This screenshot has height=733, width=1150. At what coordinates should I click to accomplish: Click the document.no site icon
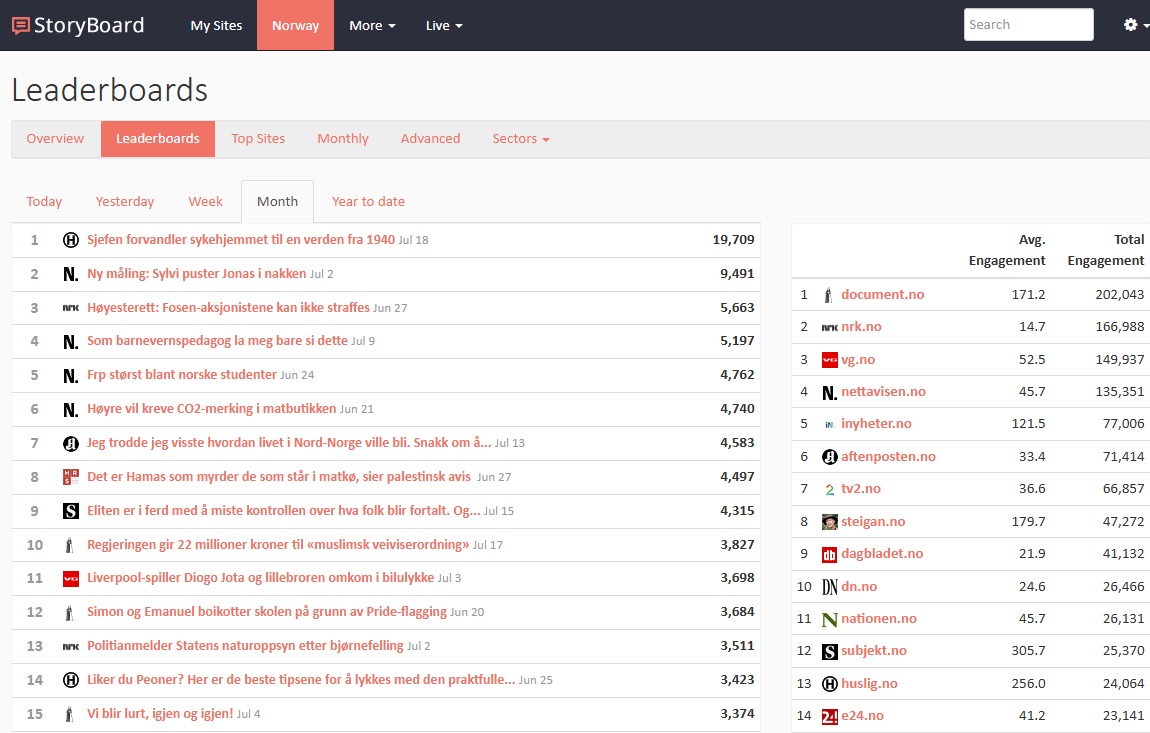[828, 295]
